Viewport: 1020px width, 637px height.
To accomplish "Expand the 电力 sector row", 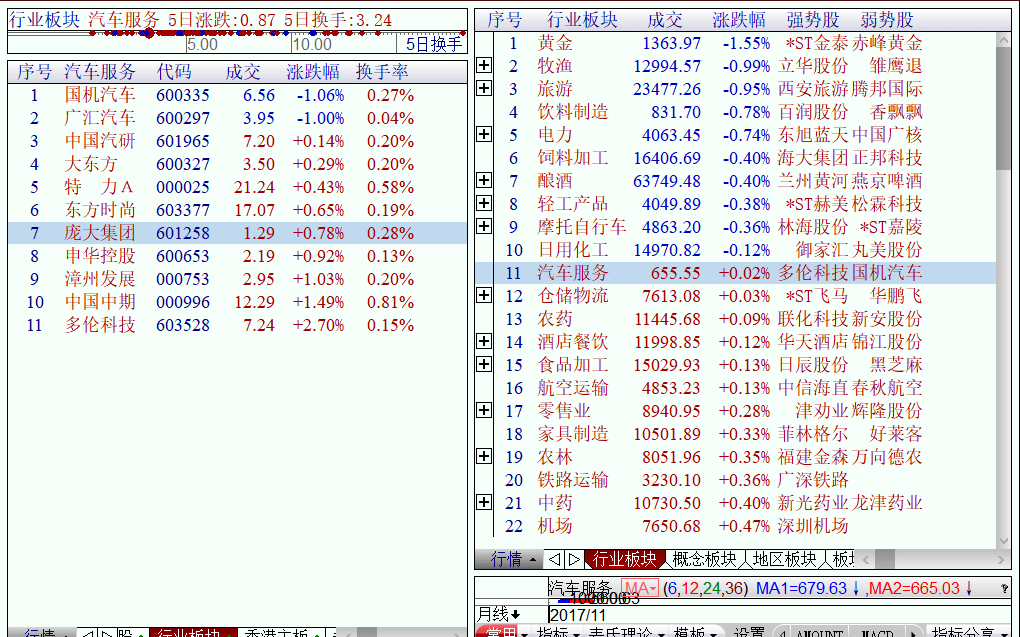I will pos(484,134).
